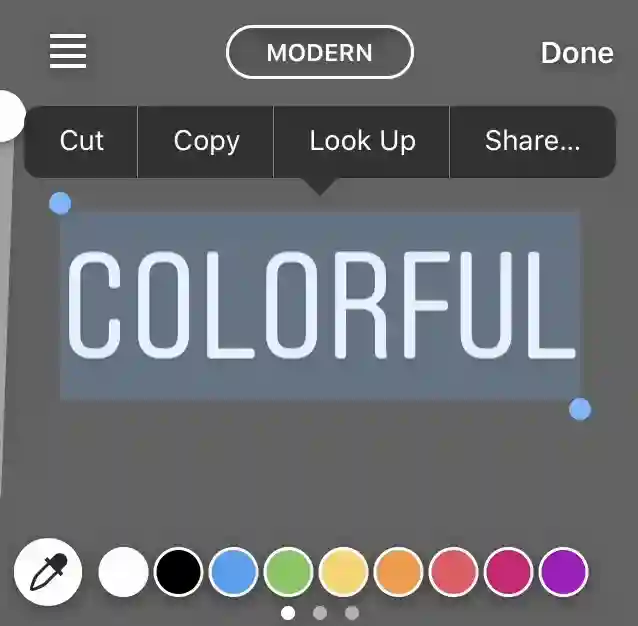Pick the black color swatch
Screen dimensions: 638x626
pyautogui.click(x=178, y=572)
